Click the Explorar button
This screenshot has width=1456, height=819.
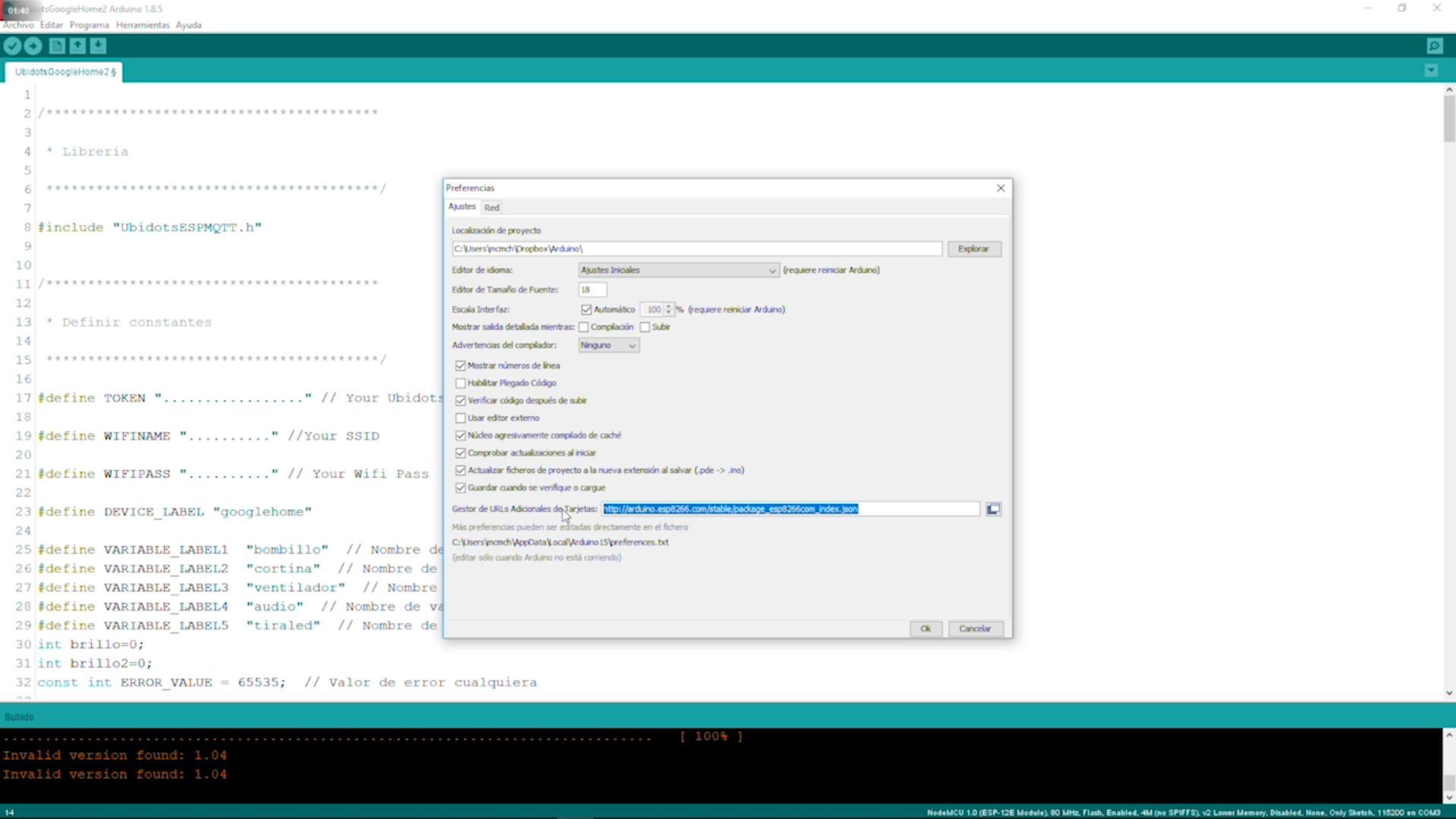(x=974, y=249)
